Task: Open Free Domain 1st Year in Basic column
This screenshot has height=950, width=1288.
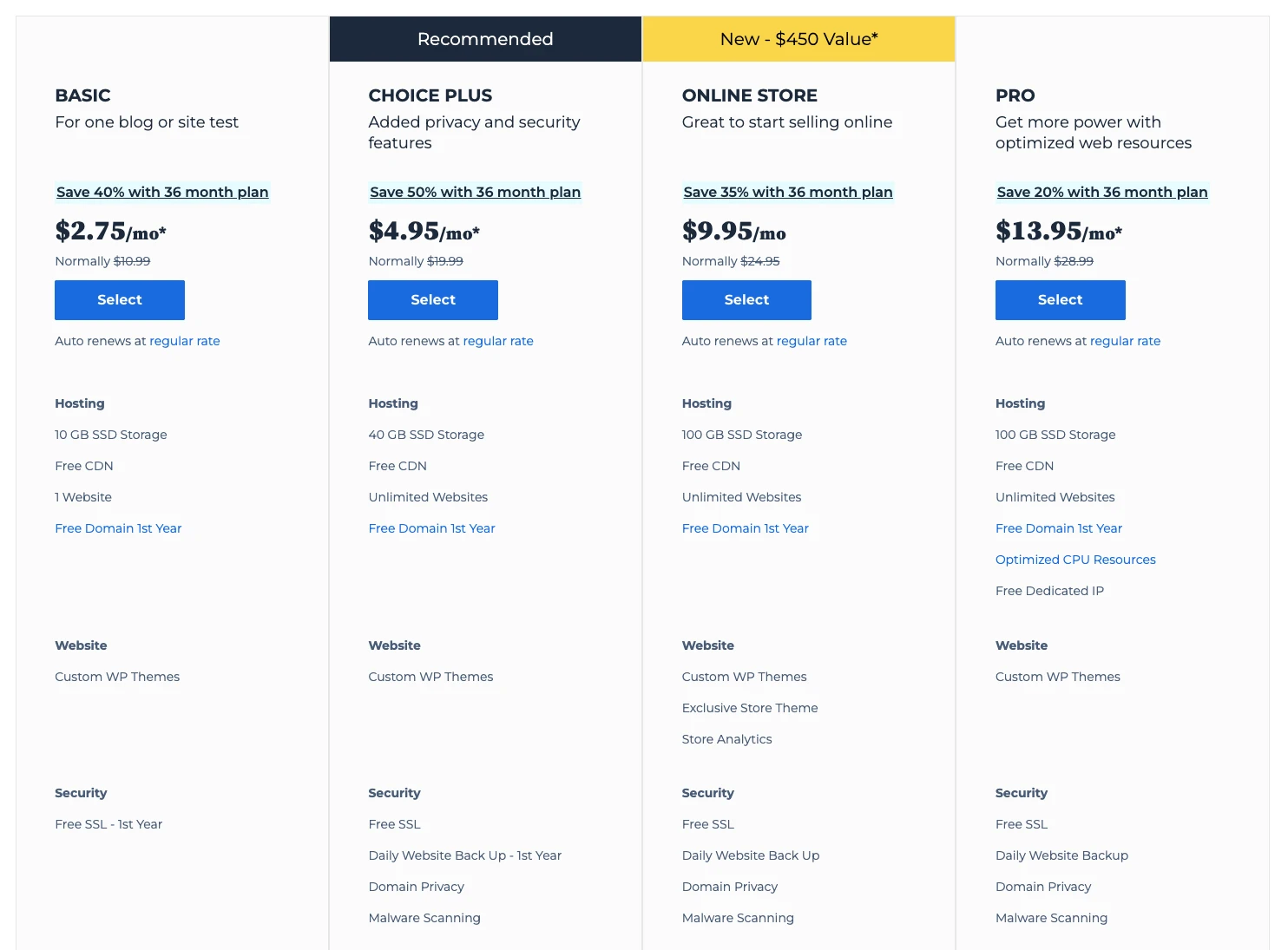Action: coord(118,528)
